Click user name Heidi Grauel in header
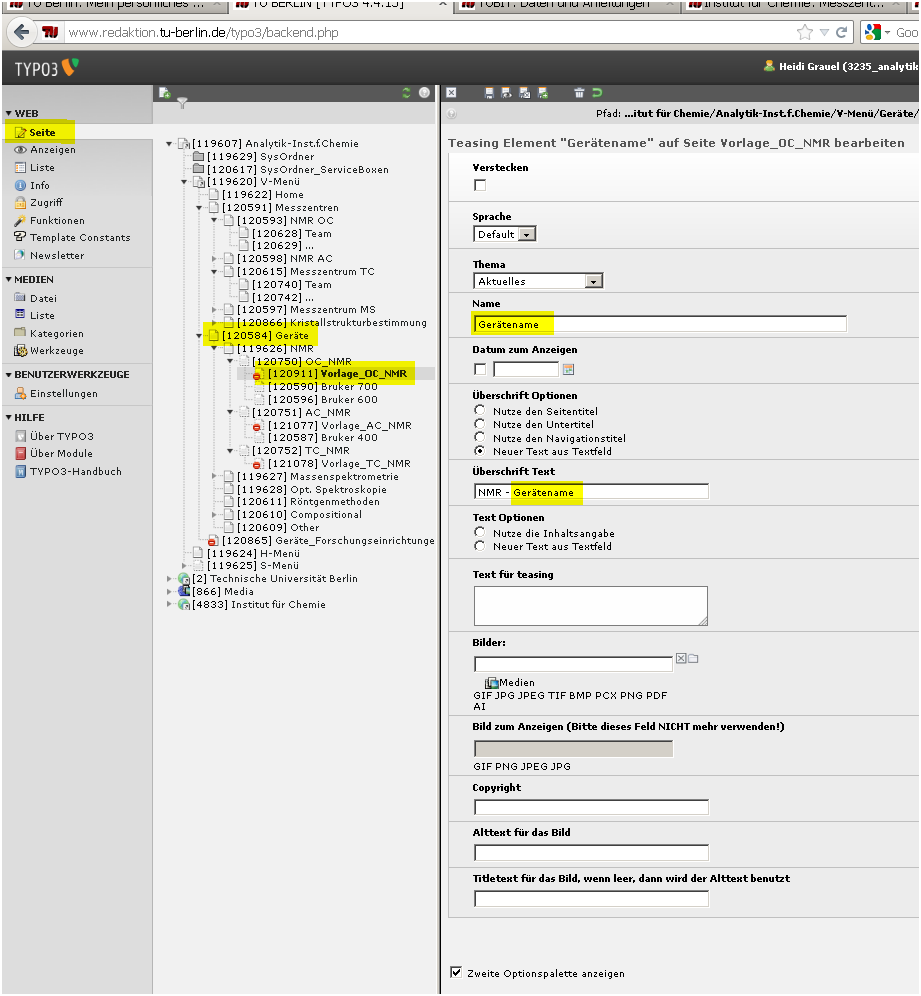Screen dimensions: 921x996 click(849, 67)
